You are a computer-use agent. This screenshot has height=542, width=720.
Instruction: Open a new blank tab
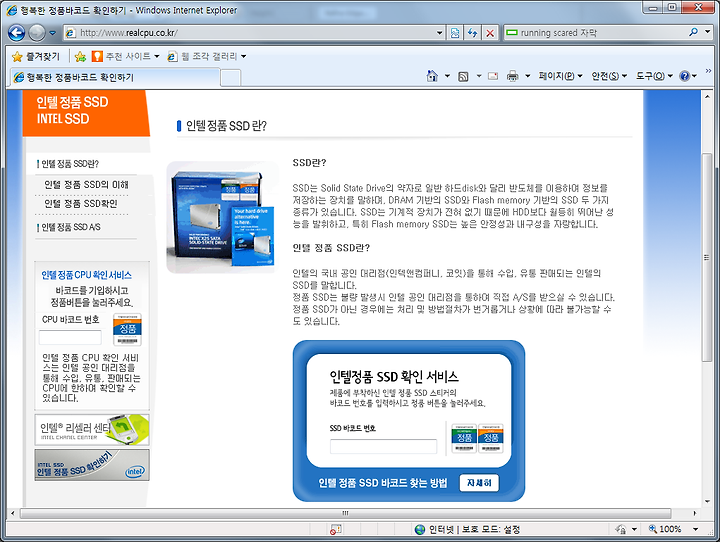[231, 78]
